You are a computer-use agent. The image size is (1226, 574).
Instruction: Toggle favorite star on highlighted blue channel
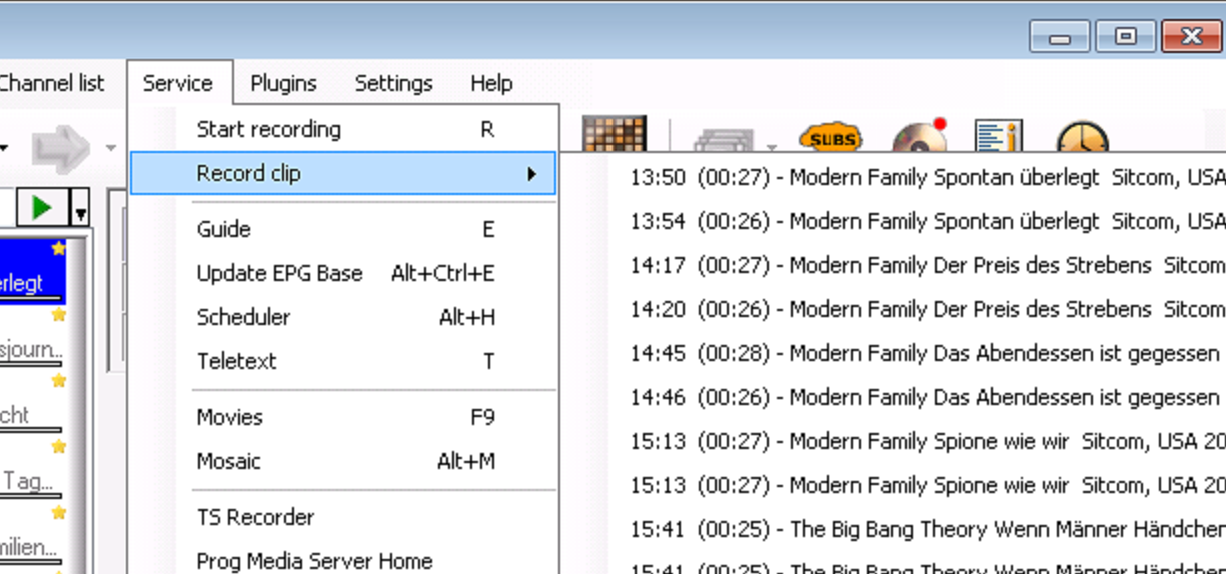point(58,248)
